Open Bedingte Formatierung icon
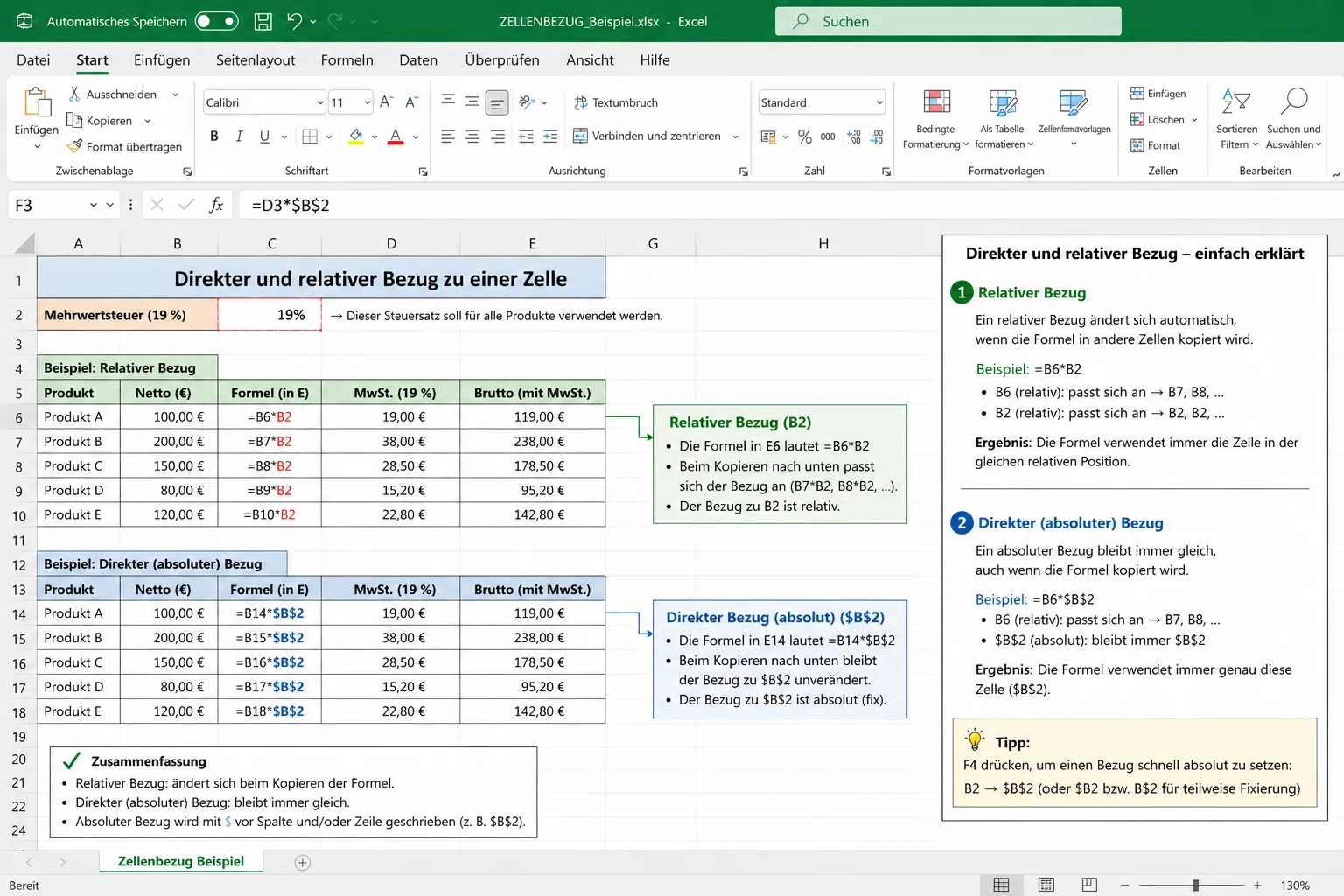Image resolution: width=1344 pixels, height=896 pixels. (936, 103)
